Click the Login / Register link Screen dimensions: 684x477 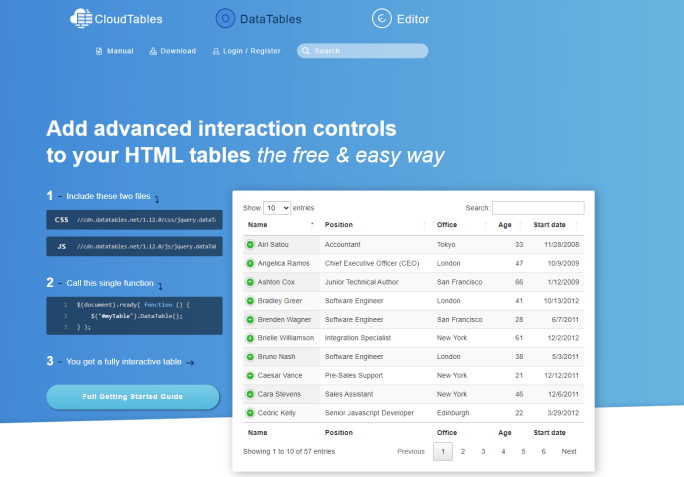tap(246, 51)
